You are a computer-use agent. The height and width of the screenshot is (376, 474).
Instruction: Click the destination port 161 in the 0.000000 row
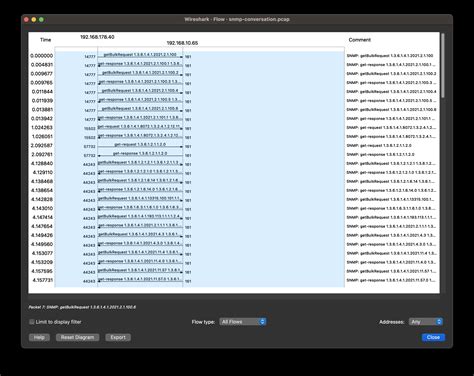click(188, 57)
